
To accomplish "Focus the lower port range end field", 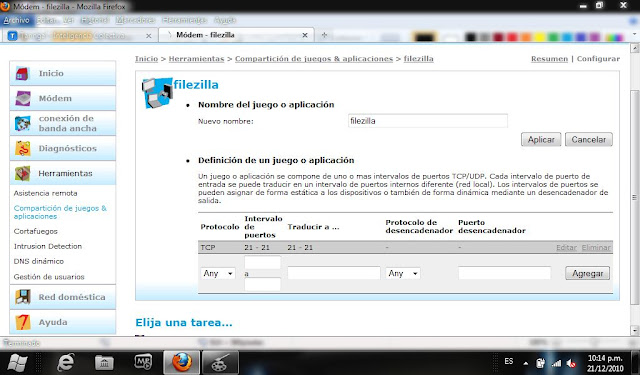I will click(x=262, y=284).
